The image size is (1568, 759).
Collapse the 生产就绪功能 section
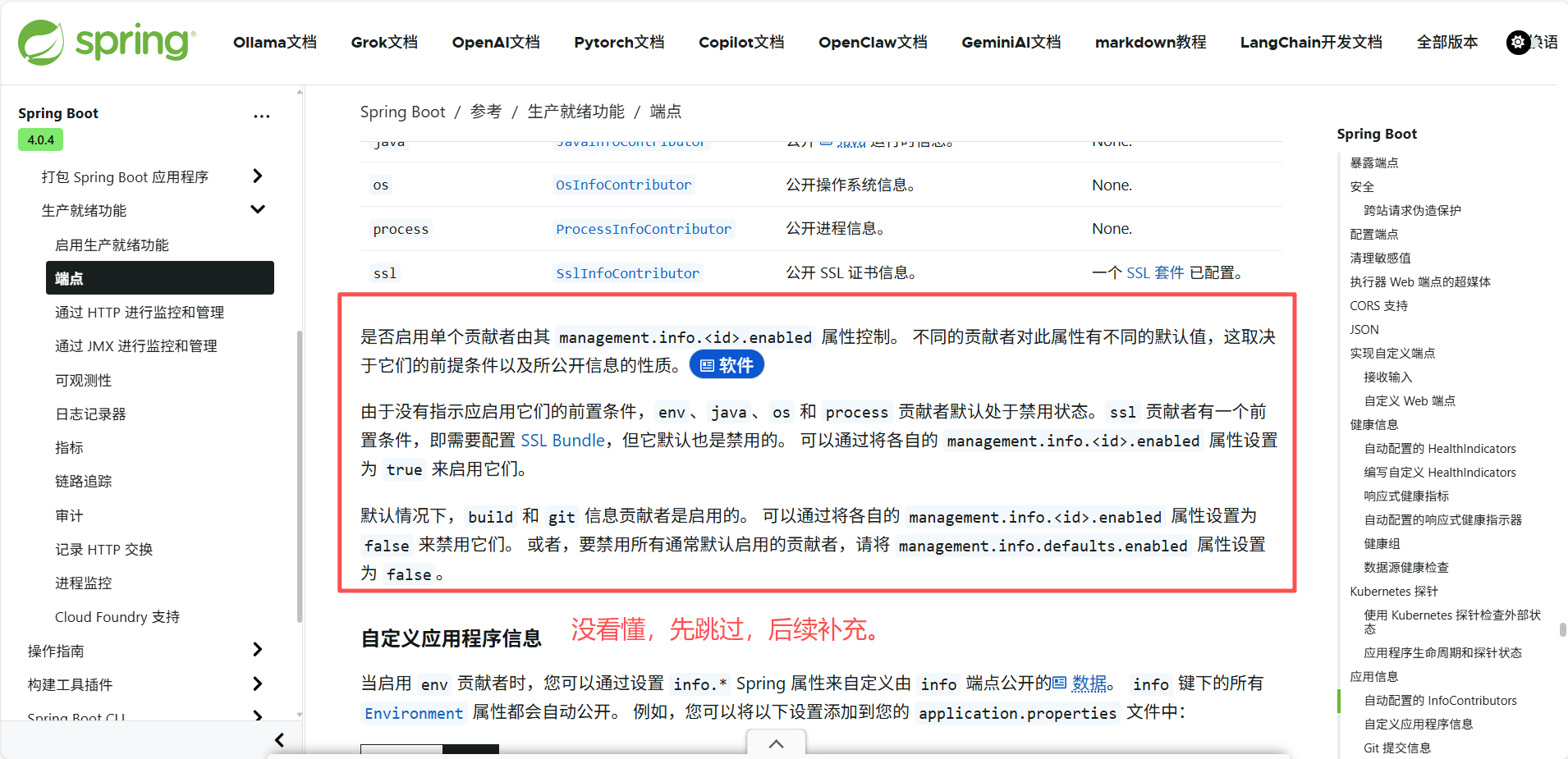coord(257,210)
